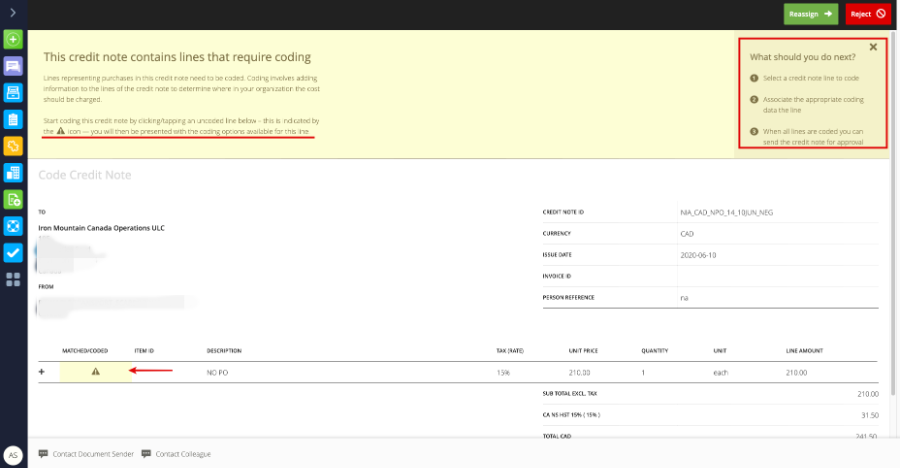This screenshot has width=900, height=468.
Task: Open the purple chat messages icon
Action: click(13, 66)
